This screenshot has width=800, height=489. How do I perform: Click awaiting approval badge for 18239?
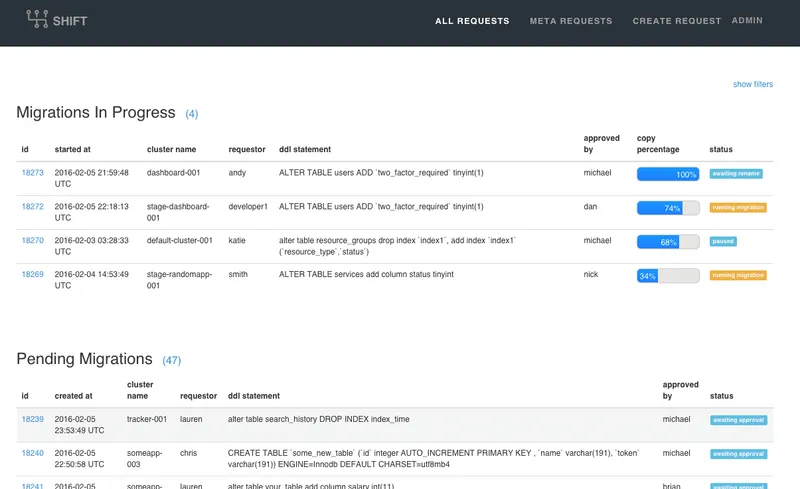point(738,420)
